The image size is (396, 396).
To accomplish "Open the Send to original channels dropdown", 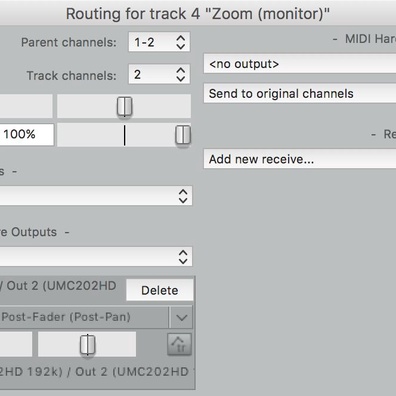I will click(300, 94).
